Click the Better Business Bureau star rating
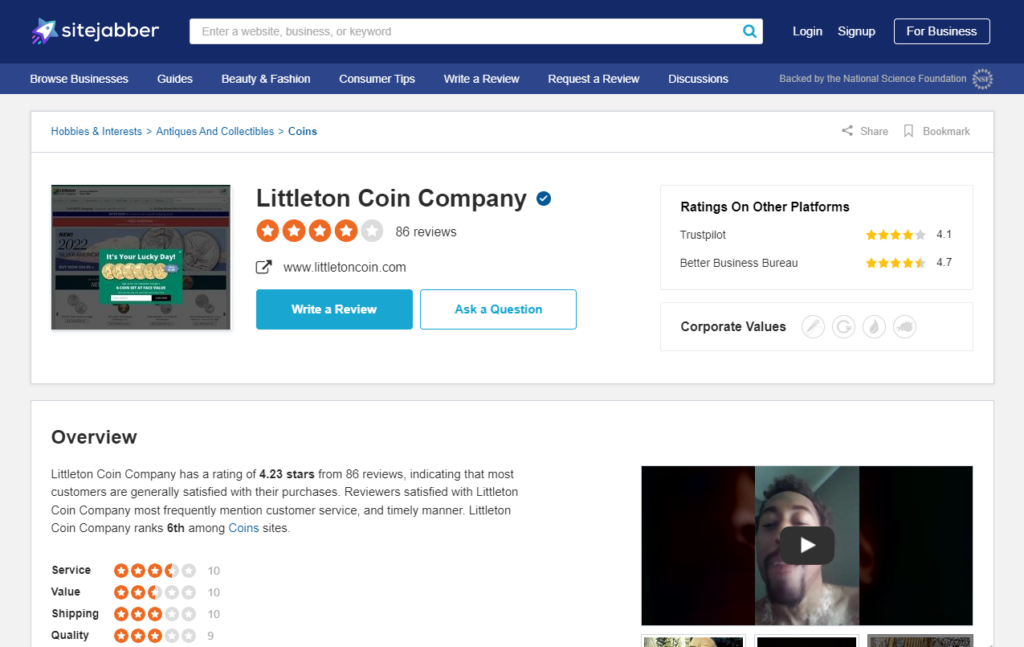 pos(895,263)
